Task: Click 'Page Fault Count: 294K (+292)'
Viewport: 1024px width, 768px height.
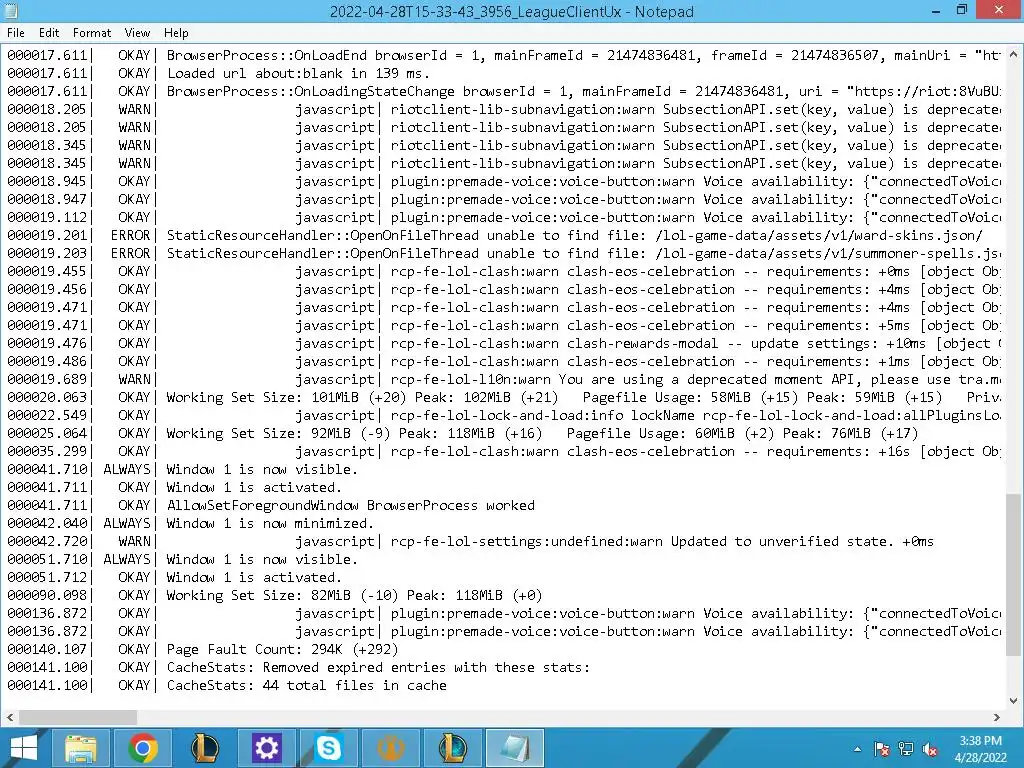Action: click(x=282, y=649)
